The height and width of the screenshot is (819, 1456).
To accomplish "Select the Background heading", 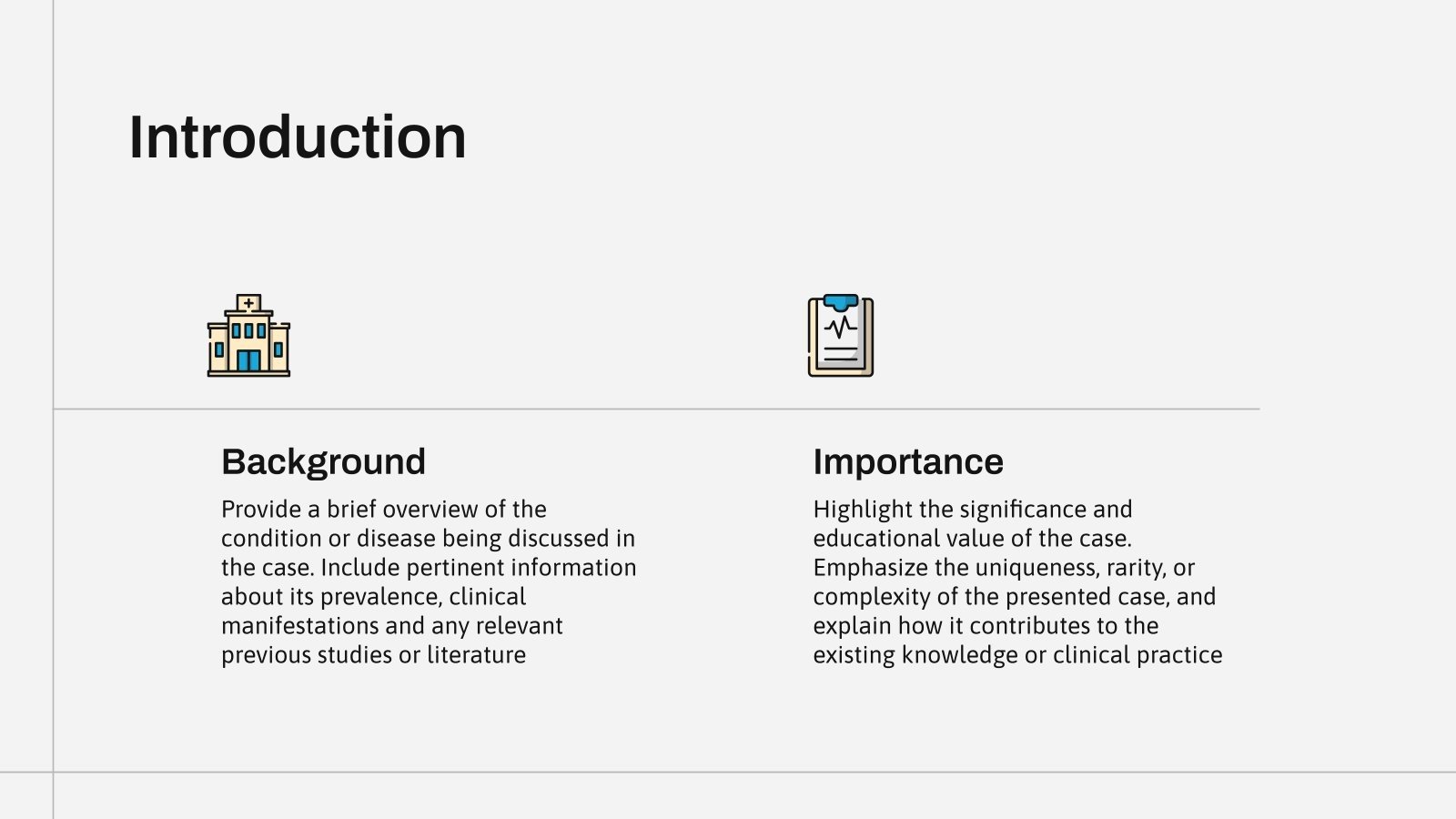I will 323,461.
